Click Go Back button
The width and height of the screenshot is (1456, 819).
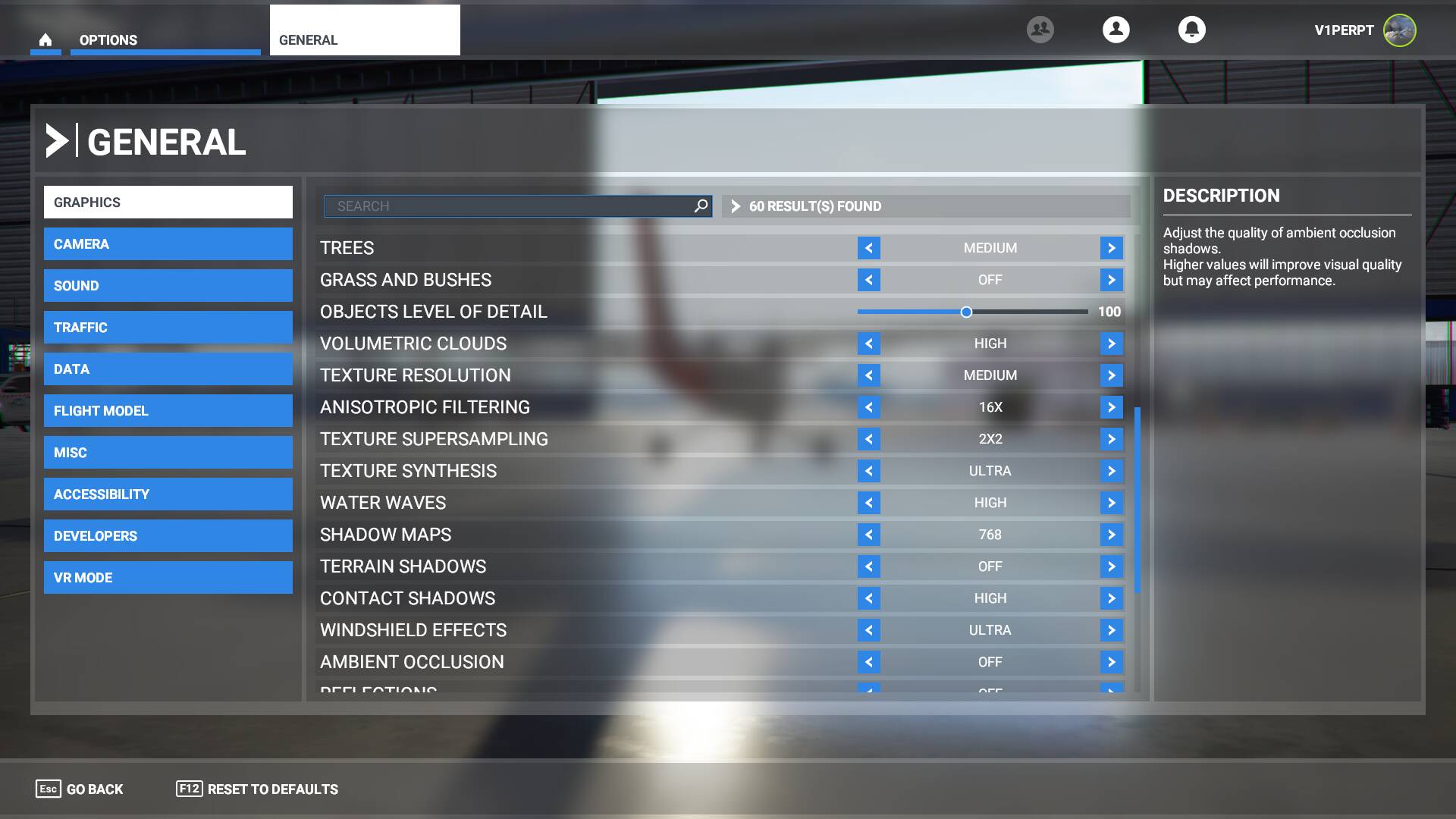(80, 789)
